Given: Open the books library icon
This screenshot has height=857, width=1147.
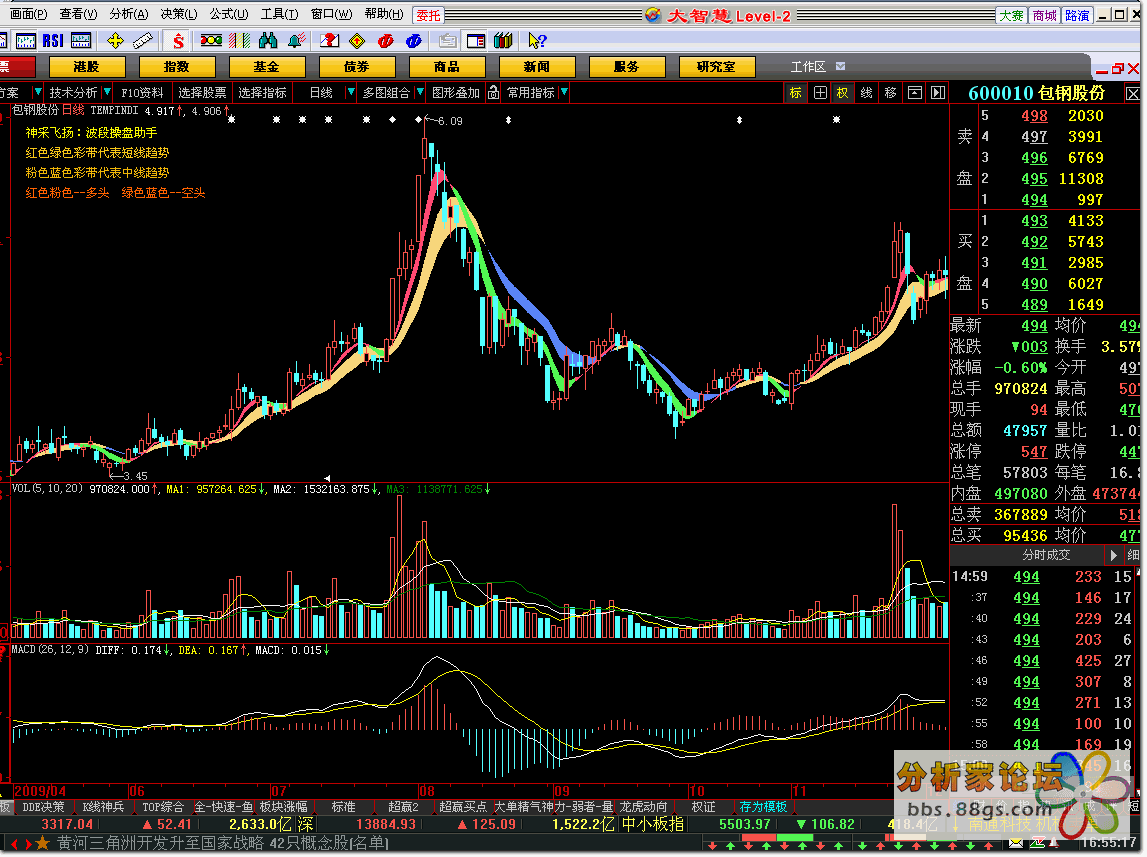Looking at the screenshot, I should 503,41.
